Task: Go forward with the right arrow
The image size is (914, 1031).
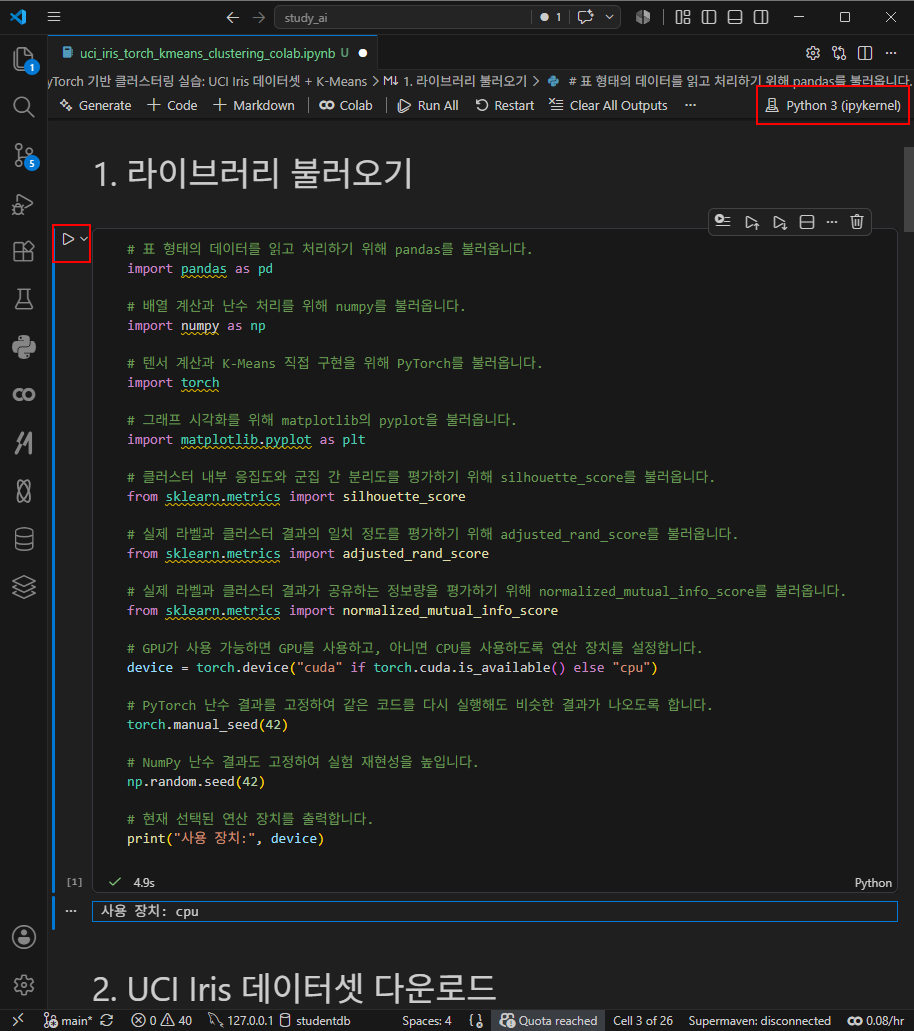Action: (x=259, y=18)
